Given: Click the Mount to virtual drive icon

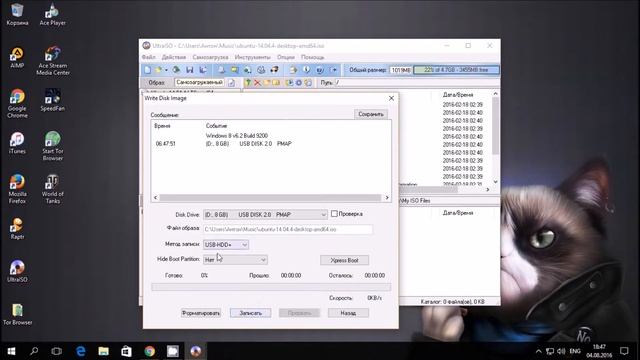Looking at the screenshot, I should pyautogui.click(x=261, y=70).
